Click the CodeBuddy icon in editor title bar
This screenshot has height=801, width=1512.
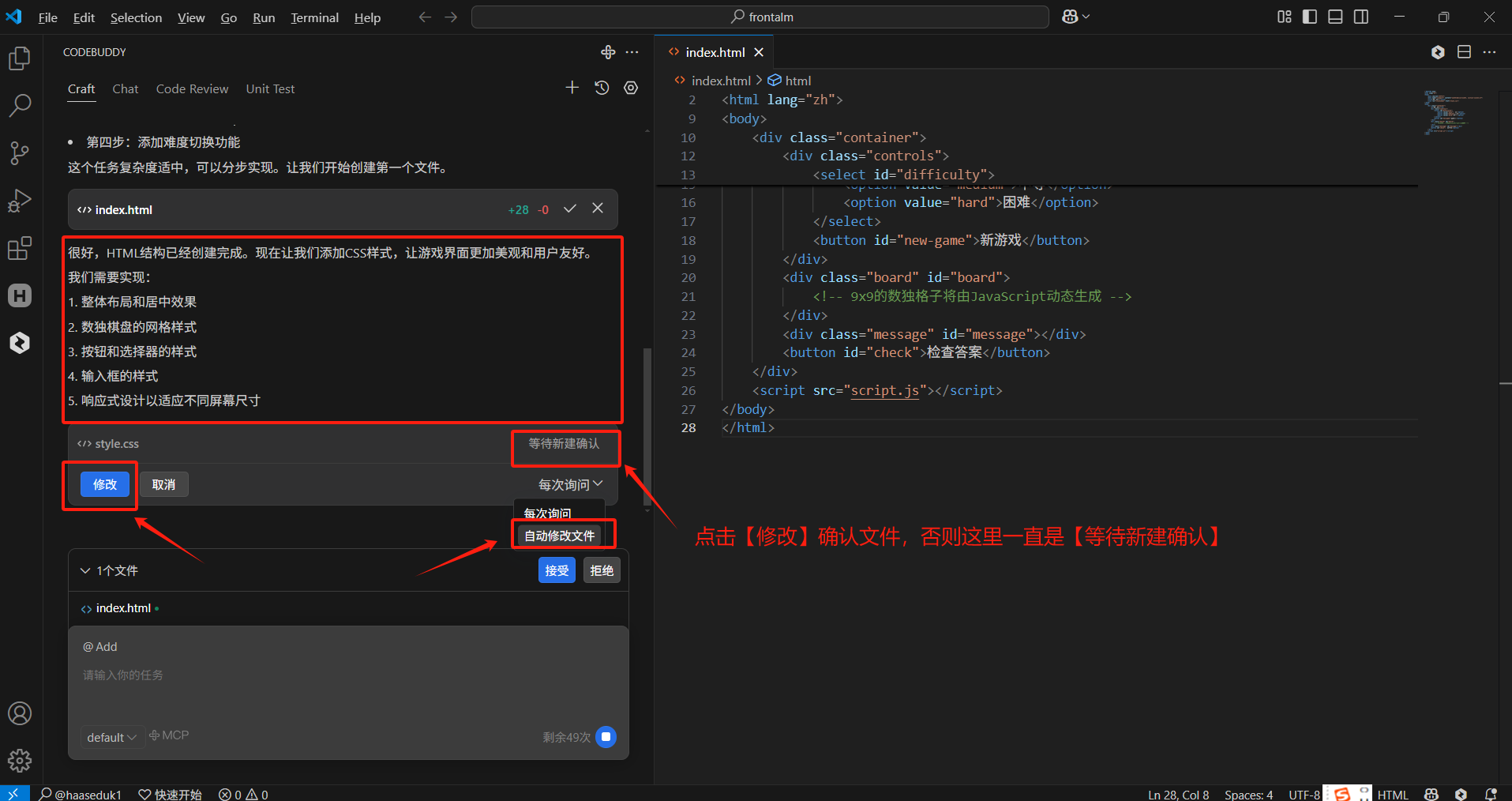[1438, 52]
